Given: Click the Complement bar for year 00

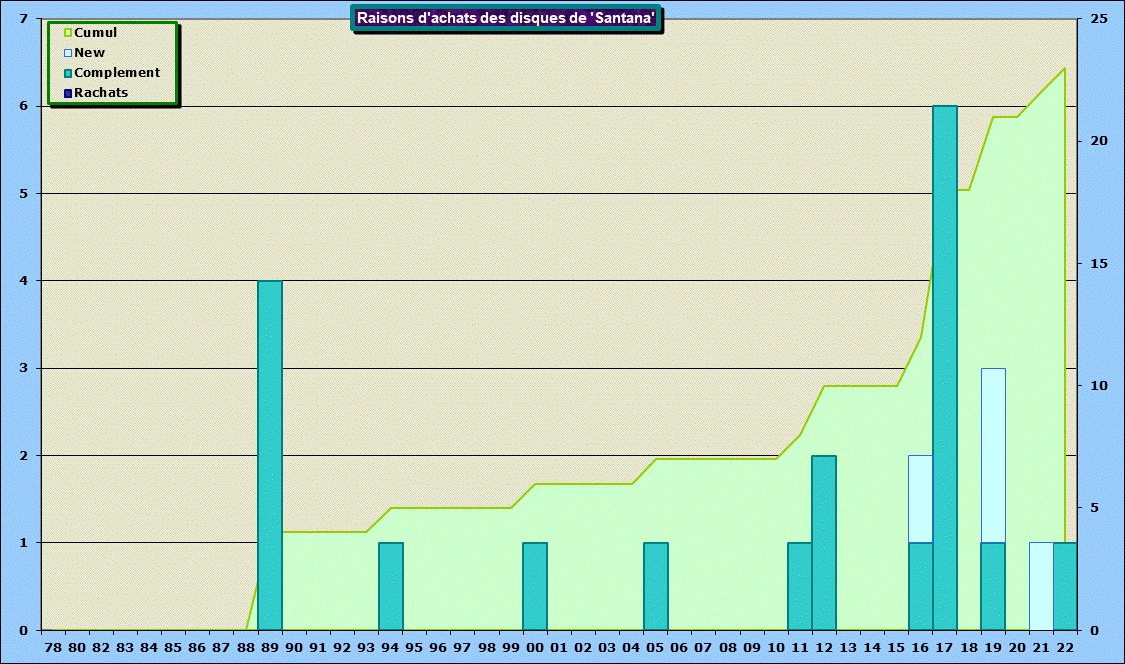Looking at the screenshot, I should coord(535,586).
